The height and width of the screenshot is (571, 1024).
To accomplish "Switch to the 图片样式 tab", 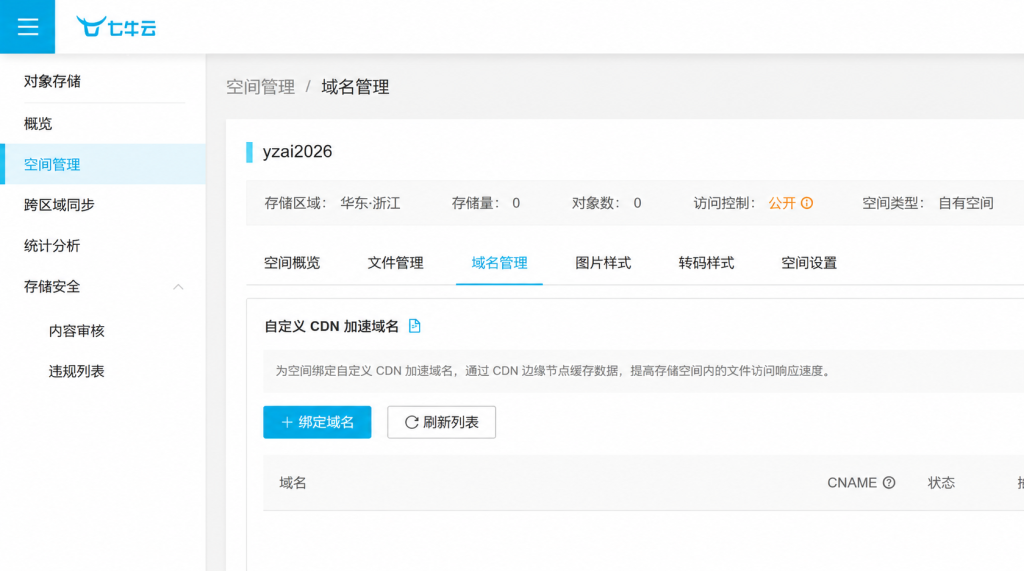I will pyautogui.click(x=603, y=263).
